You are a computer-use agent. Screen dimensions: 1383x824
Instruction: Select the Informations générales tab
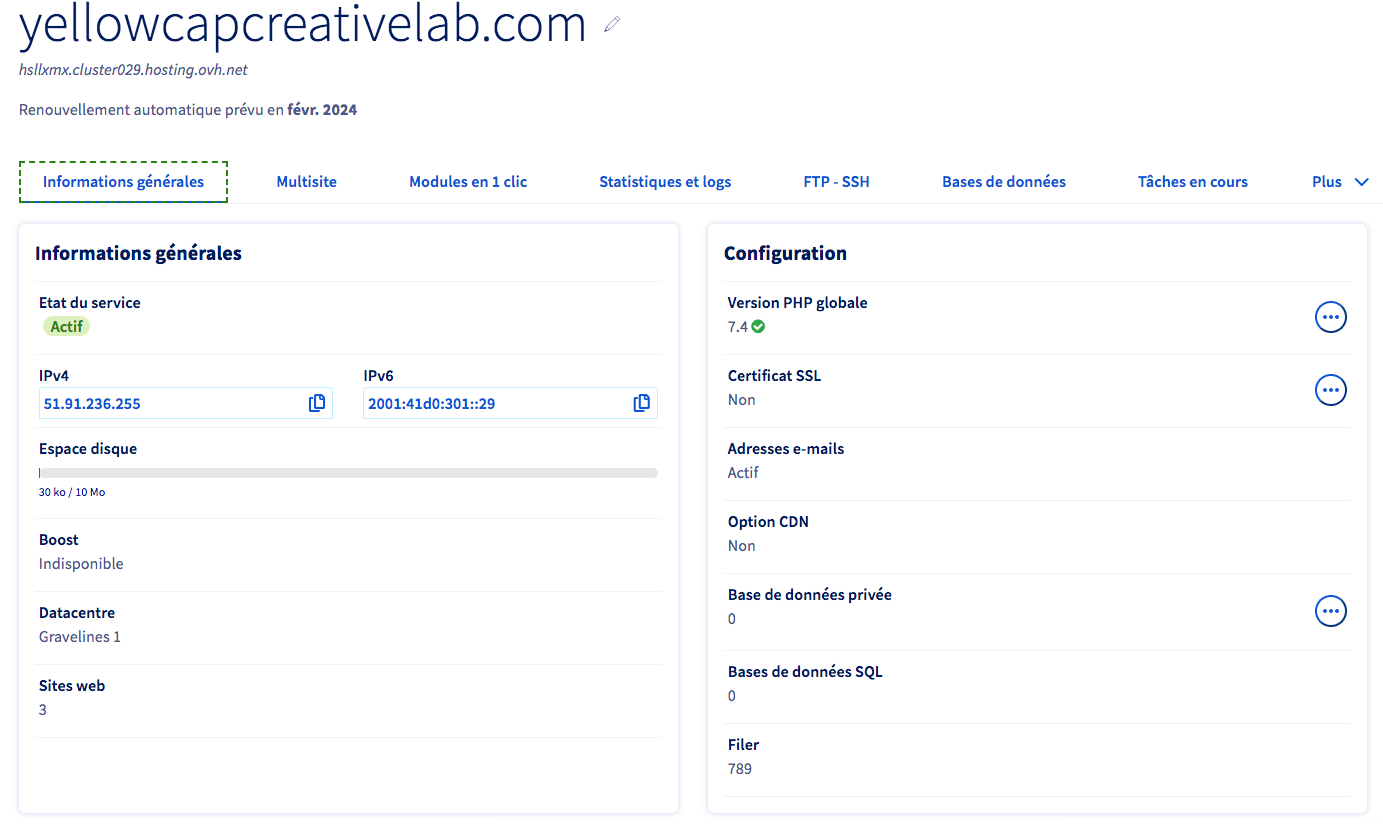pyautogui.click(x=123, y=182)
